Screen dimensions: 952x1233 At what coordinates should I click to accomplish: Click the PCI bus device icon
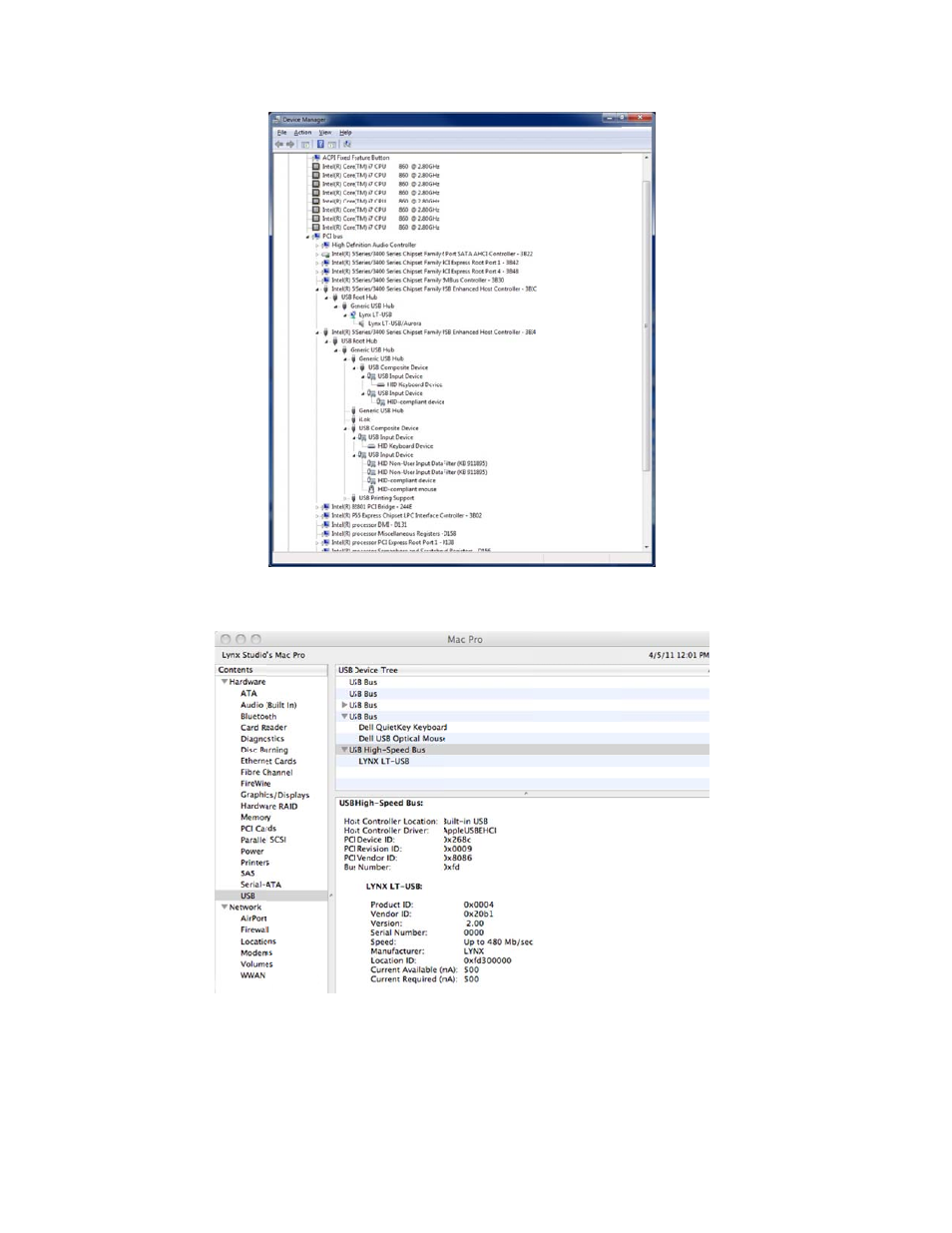[x=316, y=237]
